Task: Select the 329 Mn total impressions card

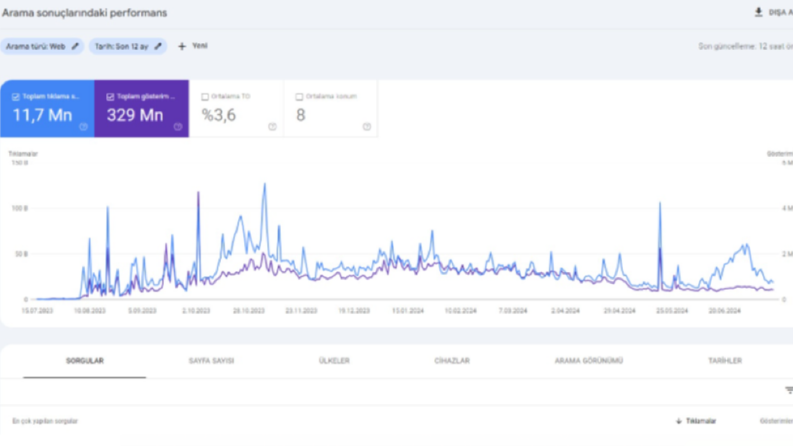Action: [x=142, y=108]
